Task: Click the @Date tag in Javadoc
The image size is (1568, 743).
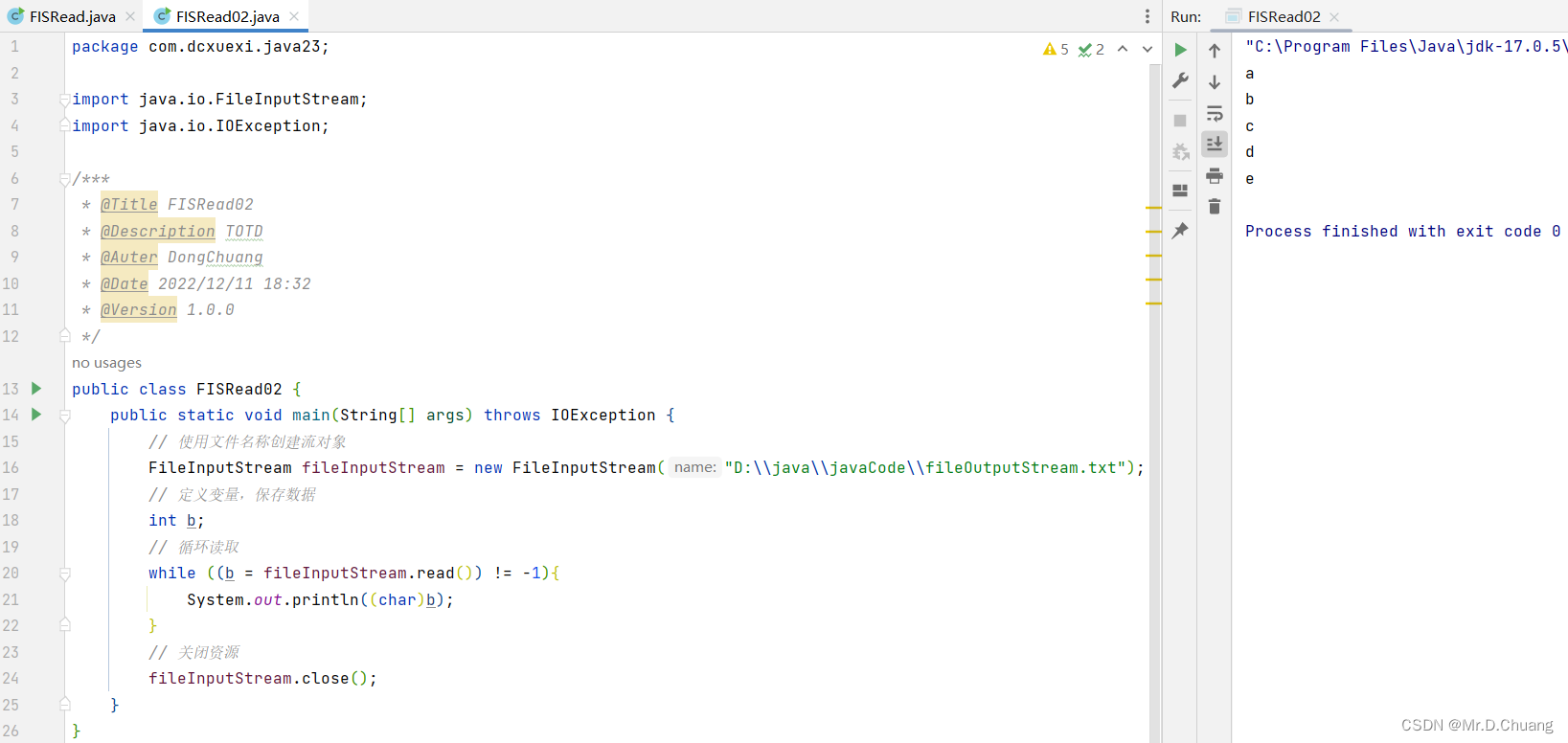Action: point(125,283)
